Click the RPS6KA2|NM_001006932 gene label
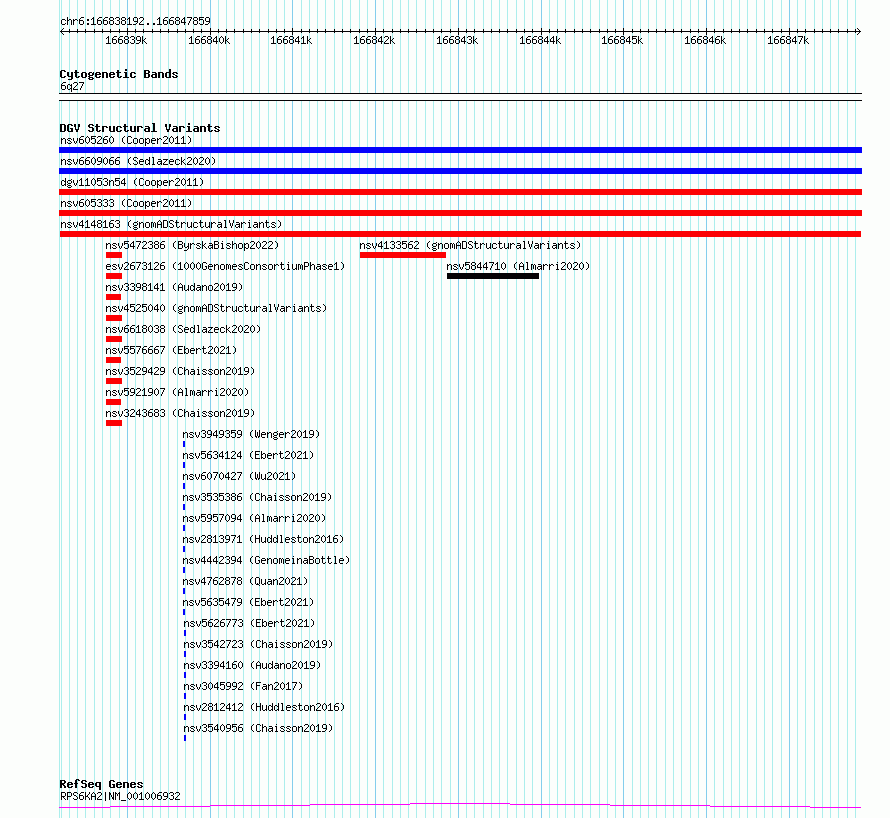Viewport: 890px width, 818px height. [120, 796]
